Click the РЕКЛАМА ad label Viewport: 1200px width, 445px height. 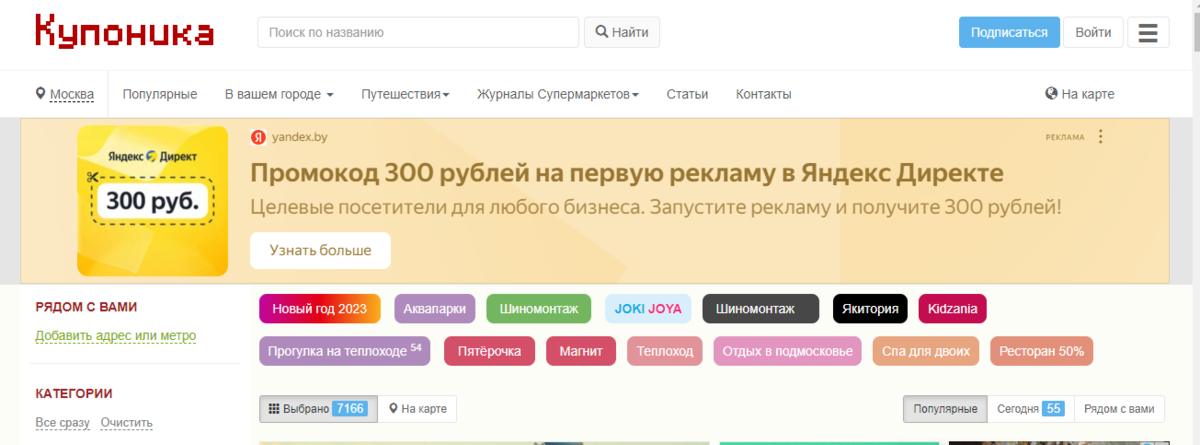pos(1065,137)
